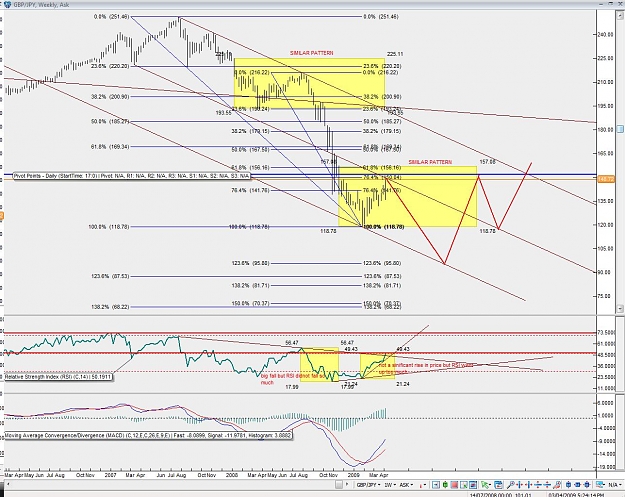Click the small right arrow left of GBP/JPY dropdown
Image resolution: width=625 pixels, height=497 pixels.
pyautogui.click(x=347, y=484)
